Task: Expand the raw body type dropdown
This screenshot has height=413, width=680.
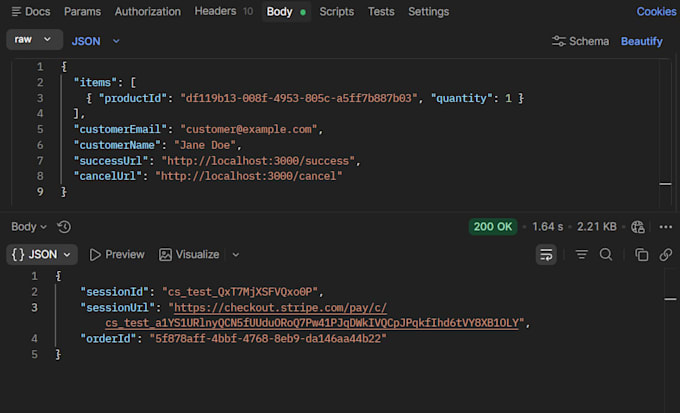Action: [34, 40]
